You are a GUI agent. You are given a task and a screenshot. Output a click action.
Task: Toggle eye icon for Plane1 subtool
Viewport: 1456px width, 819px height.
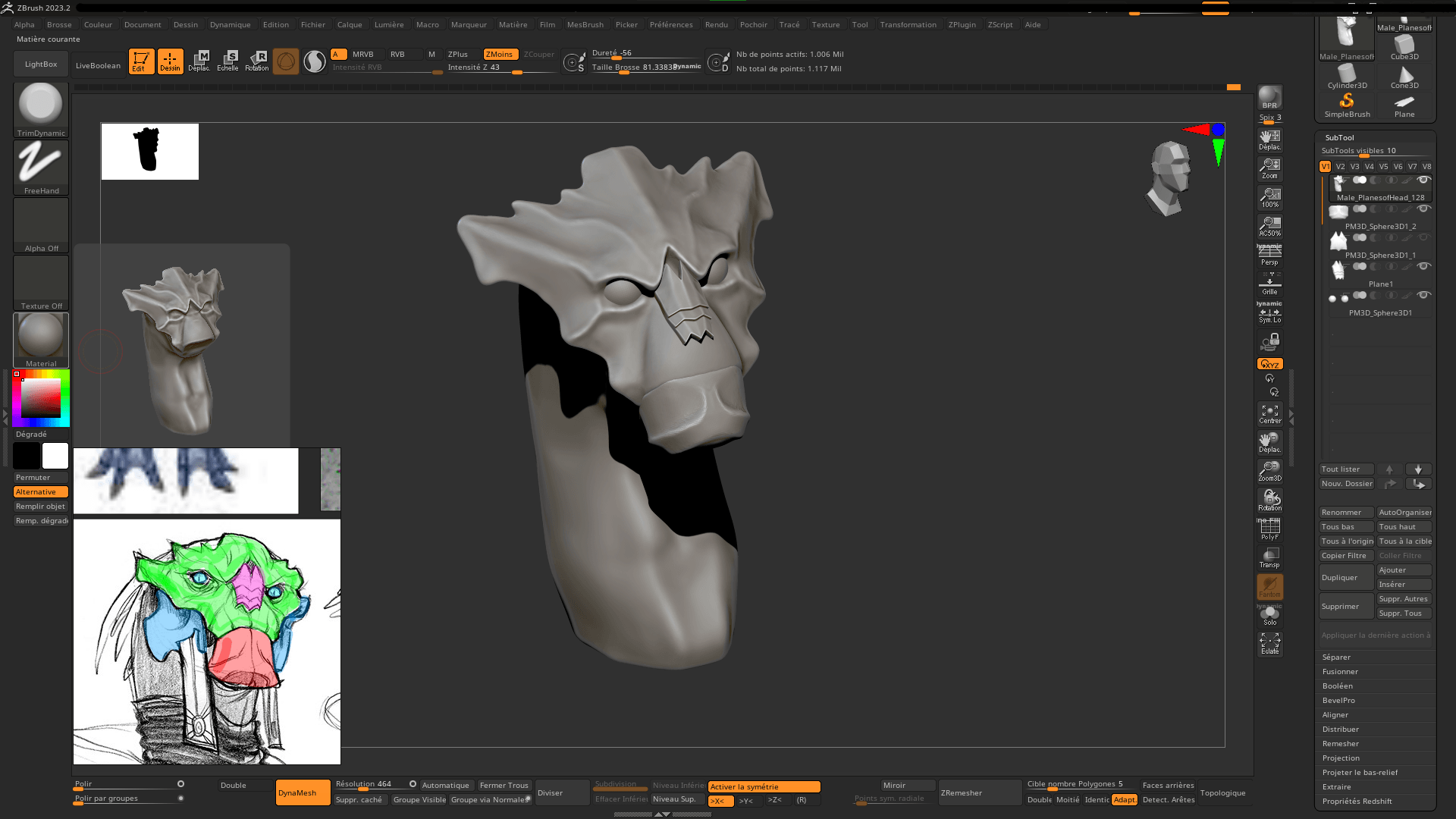coord(1423,266)
